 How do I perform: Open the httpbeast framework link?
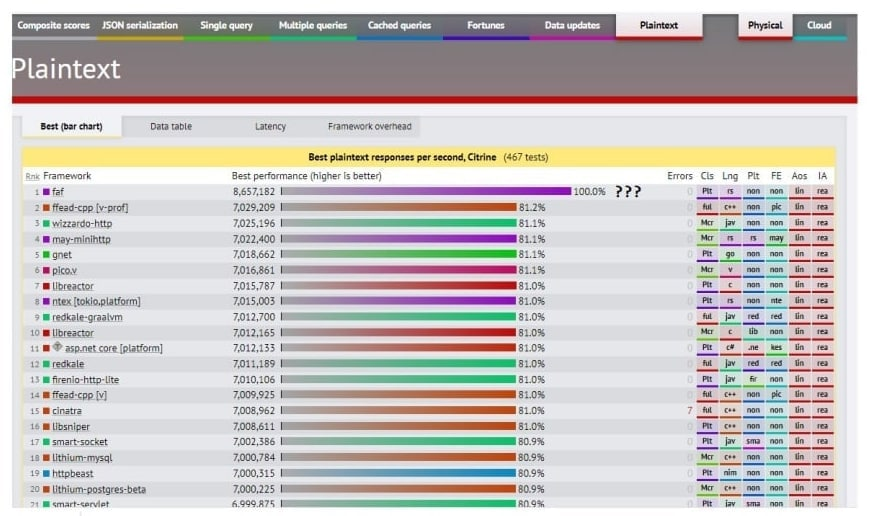coord(73,473)
